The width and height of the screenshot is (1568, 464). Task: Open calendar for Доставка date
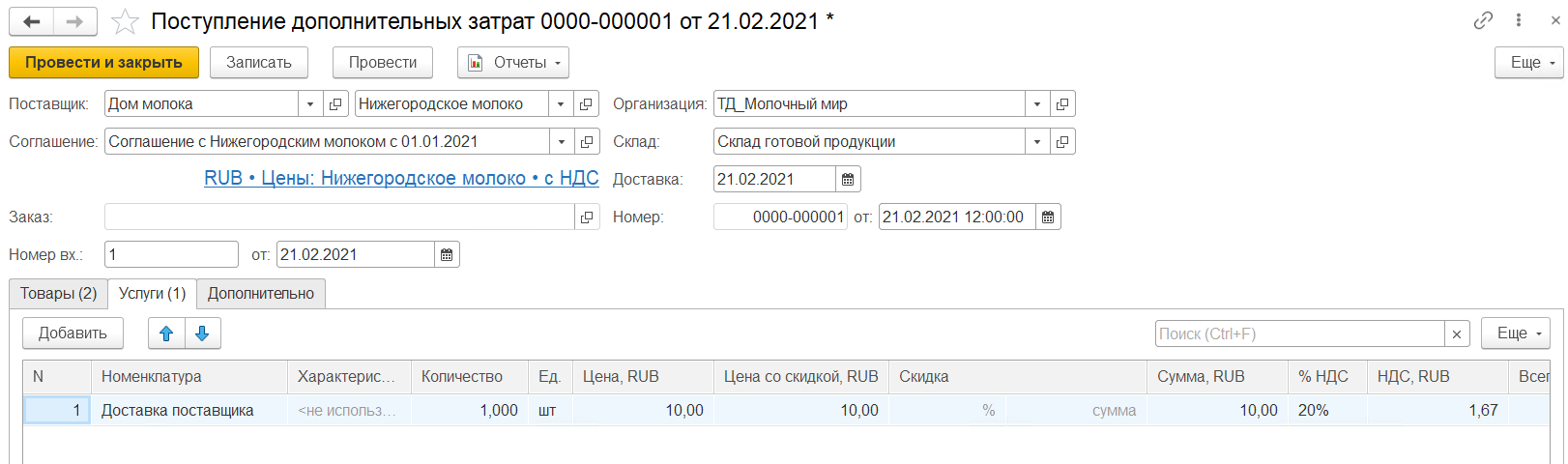point(848,179)
